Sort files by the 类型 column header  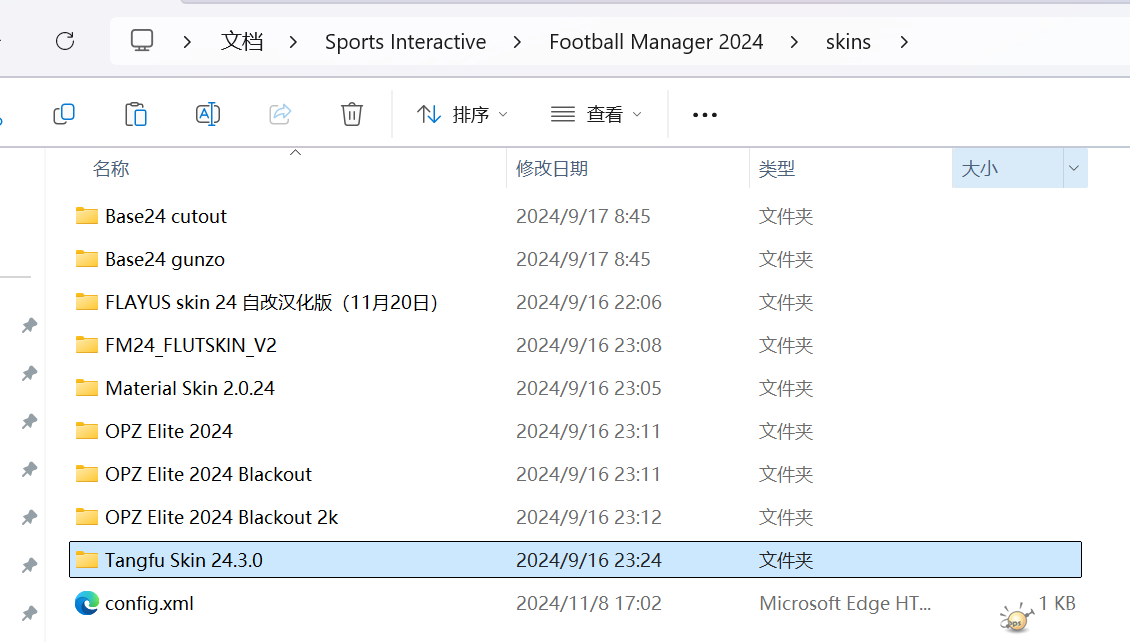coord(777,169)
